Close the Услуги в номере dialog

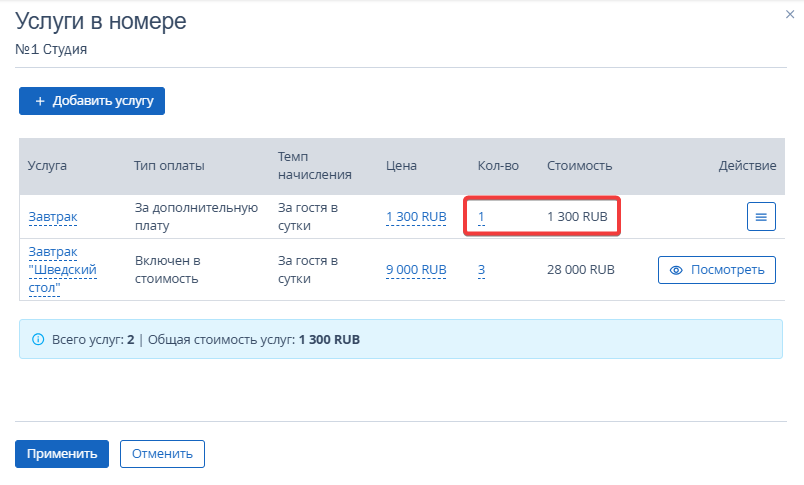coord(790,16)
